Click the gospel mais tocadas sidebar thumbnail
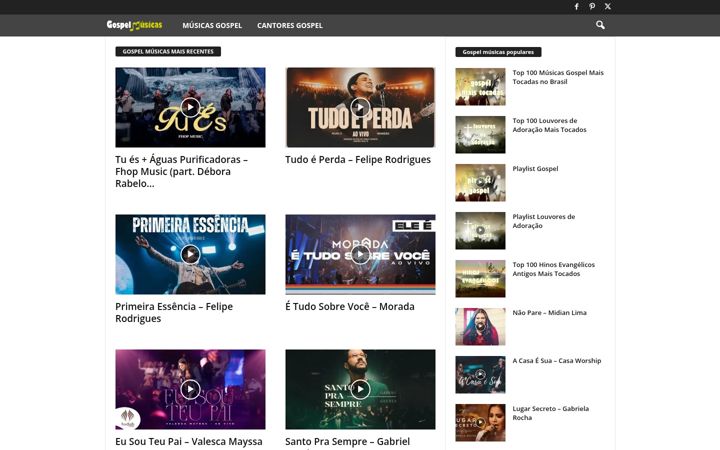This screenshot has height=450, width=720. pos(480,87)
